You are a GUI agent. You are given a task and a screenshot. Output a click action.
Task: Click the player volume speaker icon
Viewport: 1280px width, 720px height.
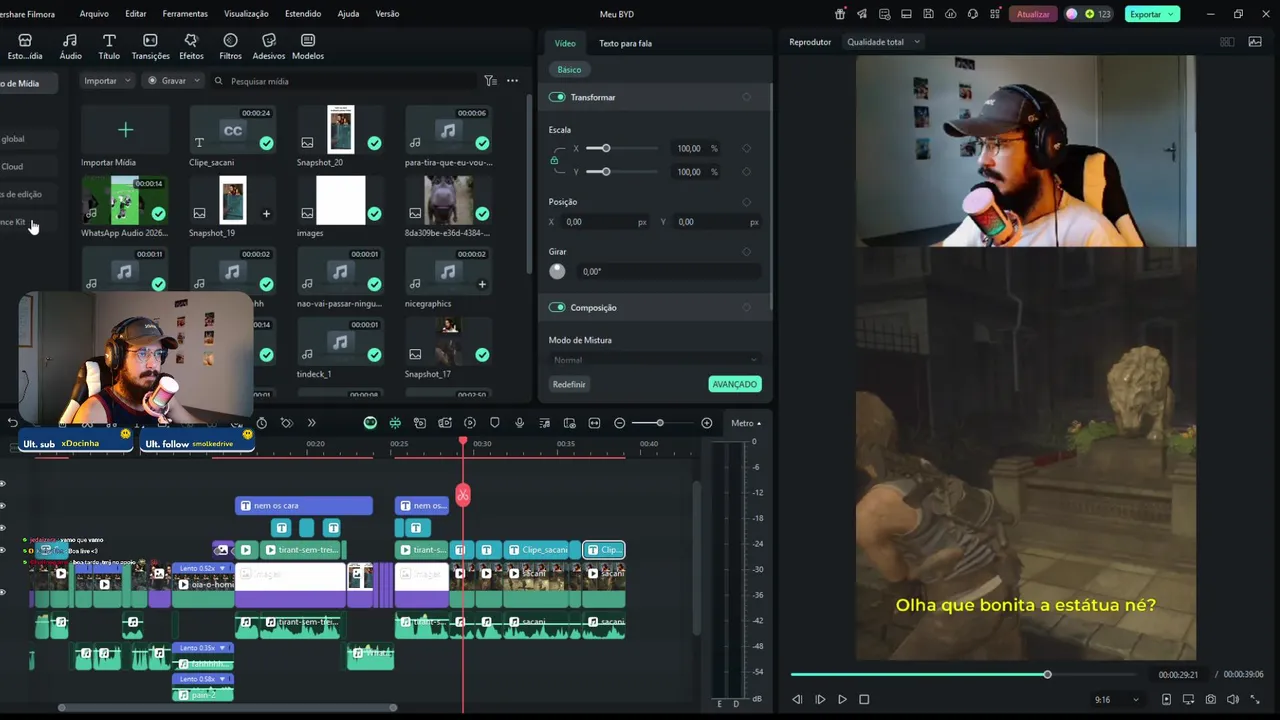(1233, 700)
